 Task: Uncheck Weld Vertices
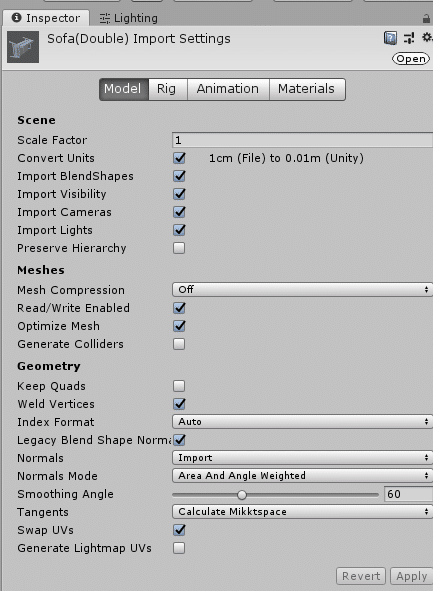pyautogui.click(x=179, y=404)
